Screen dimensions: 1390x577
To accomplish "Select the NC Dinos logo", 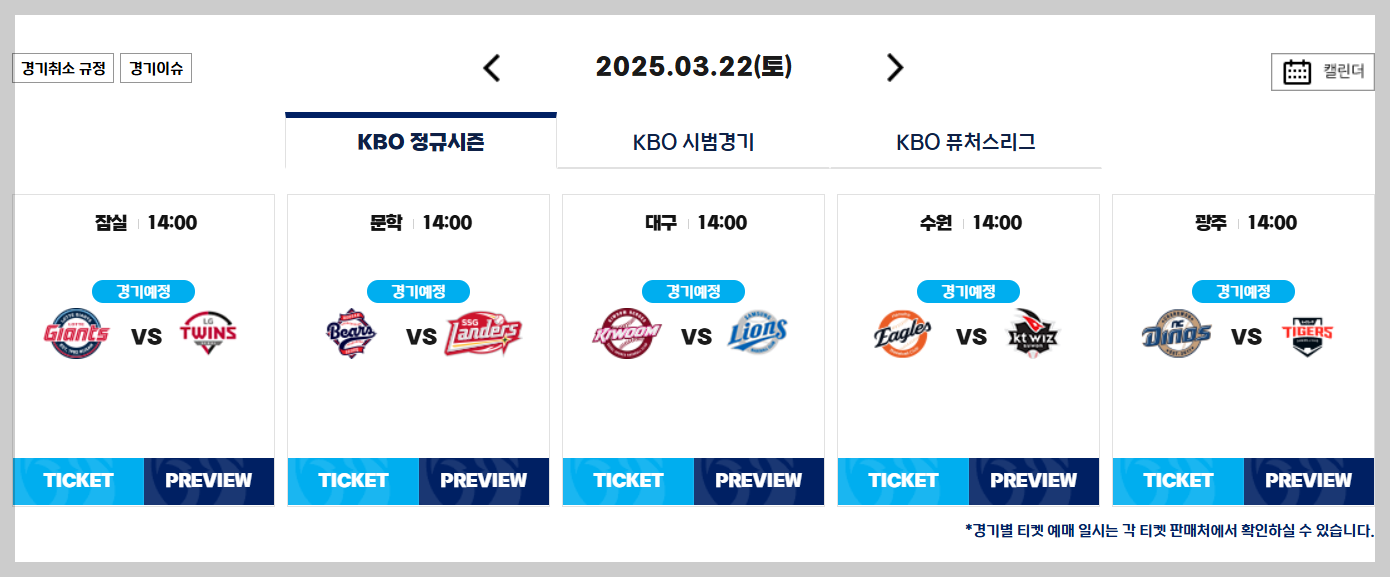I will pyautogui.click(x=1178, y=335).
